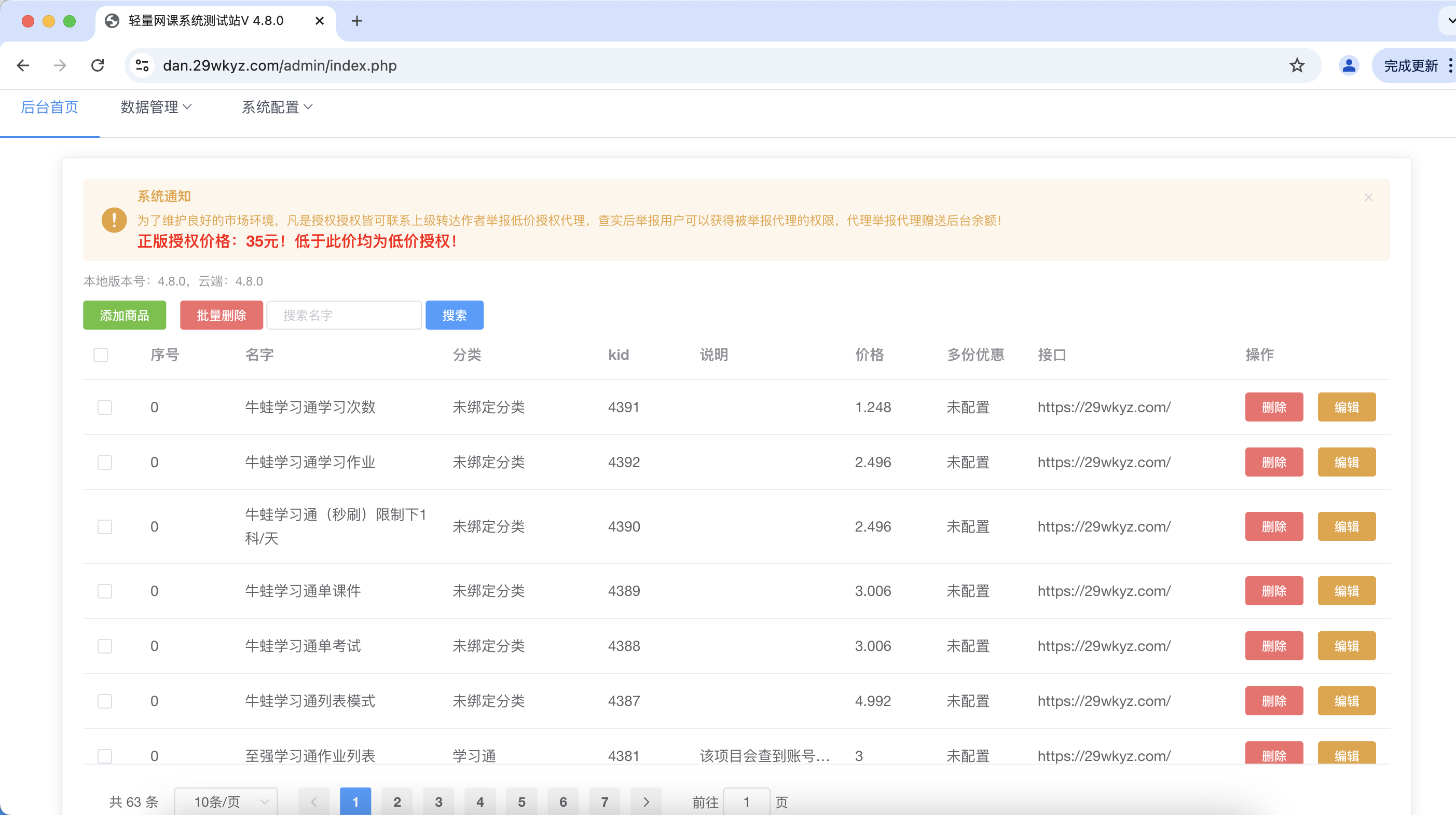1456x815 pixels.
Task: Go to pagination page 7
Action: pyautogui.click(x=604, y=802)
